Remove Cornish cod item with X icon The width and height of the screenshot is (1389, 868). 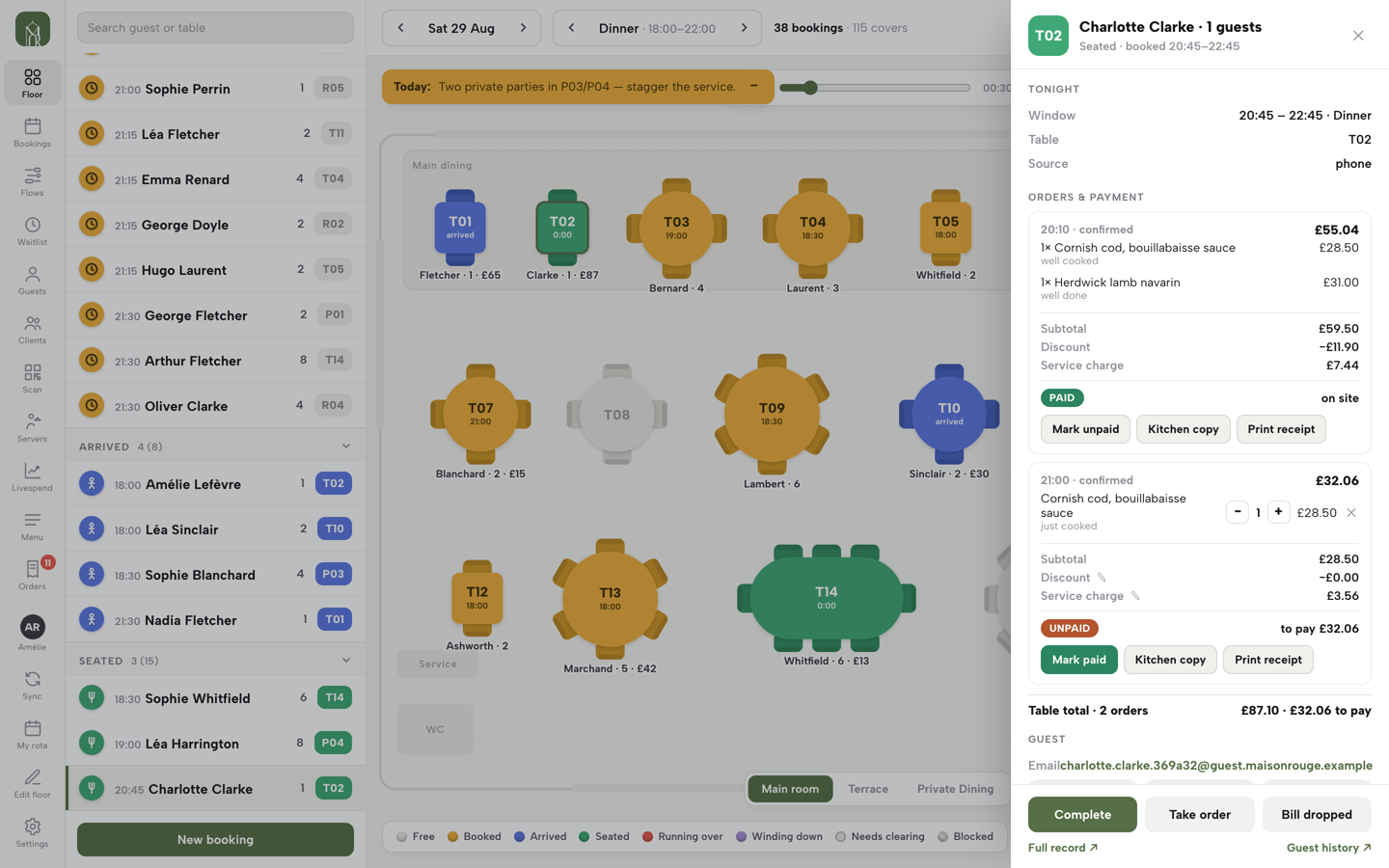pyautogui.click(x=1351, y=513)
